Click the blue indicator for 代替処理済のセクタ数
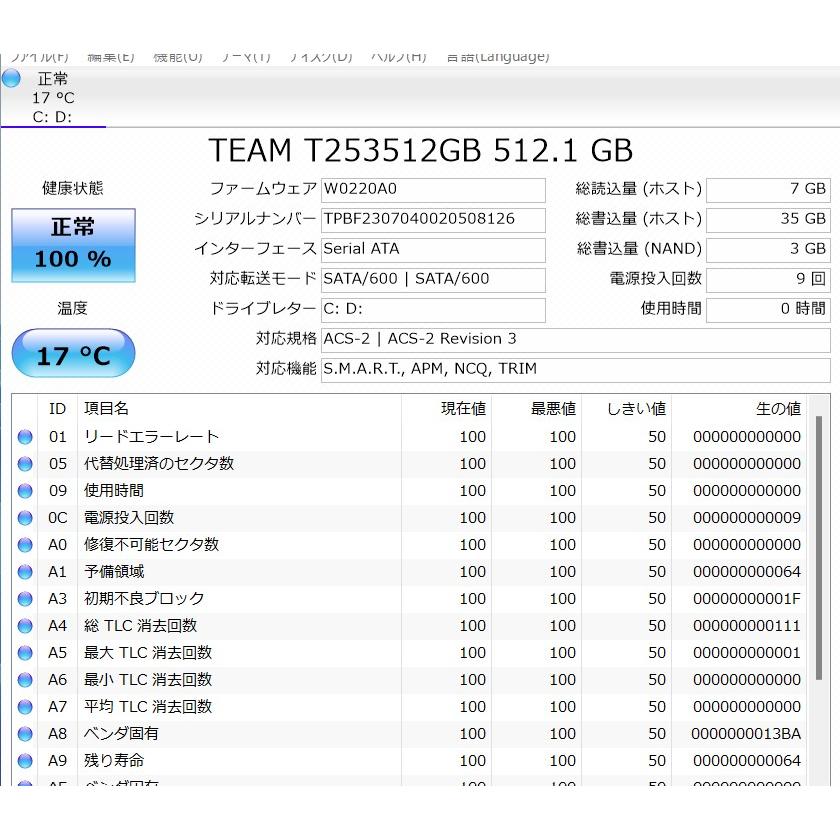840x840 pixels. point(25,463)
